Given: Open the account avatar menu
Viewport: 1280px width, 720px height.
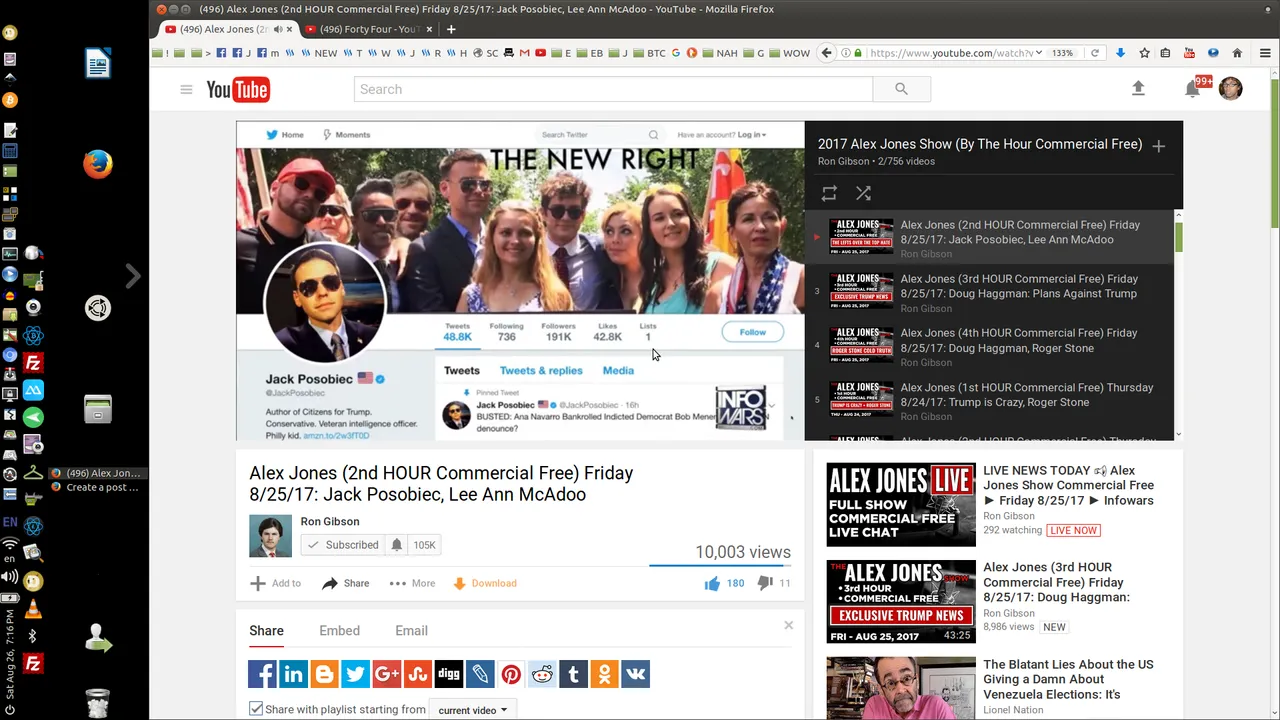Looking at the screenshot, I should pyautogui.click(x=1230, y=88).
